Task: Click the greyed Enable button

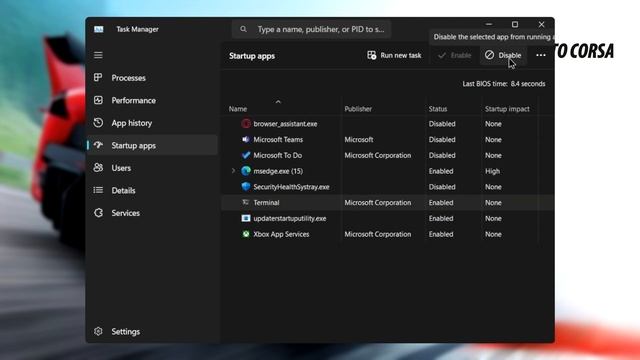Action: [x=454, y=55]
